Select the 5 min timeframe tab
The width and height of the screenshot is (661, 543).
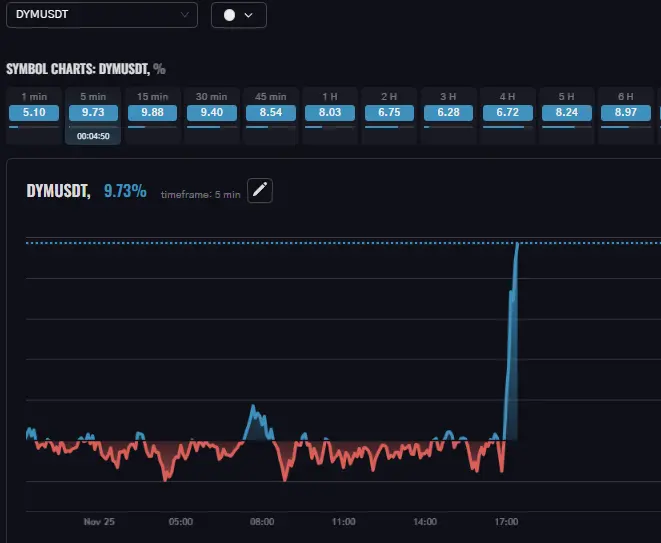pyautogui.click(x=93, y=115)
